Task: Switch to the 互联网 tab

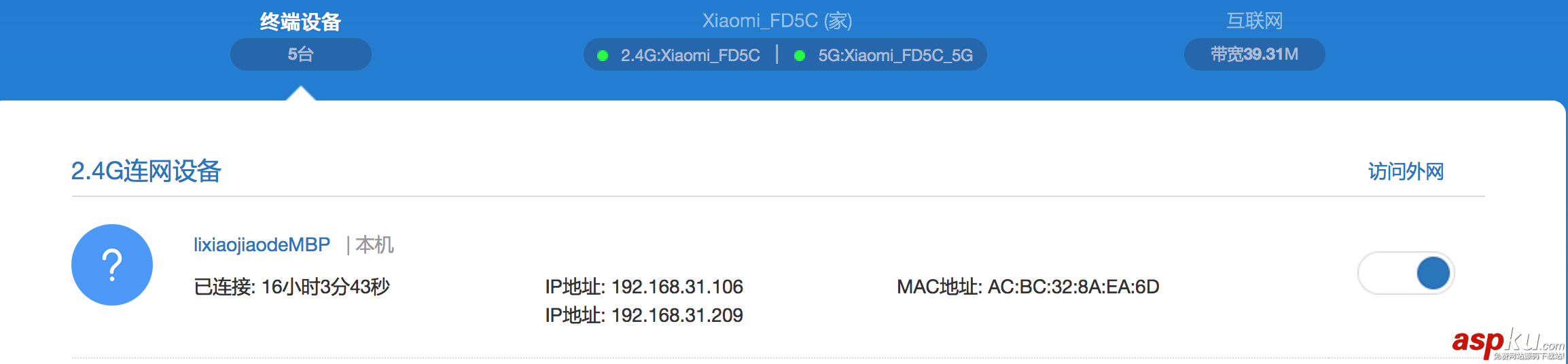Action: tap(1254, 21)
